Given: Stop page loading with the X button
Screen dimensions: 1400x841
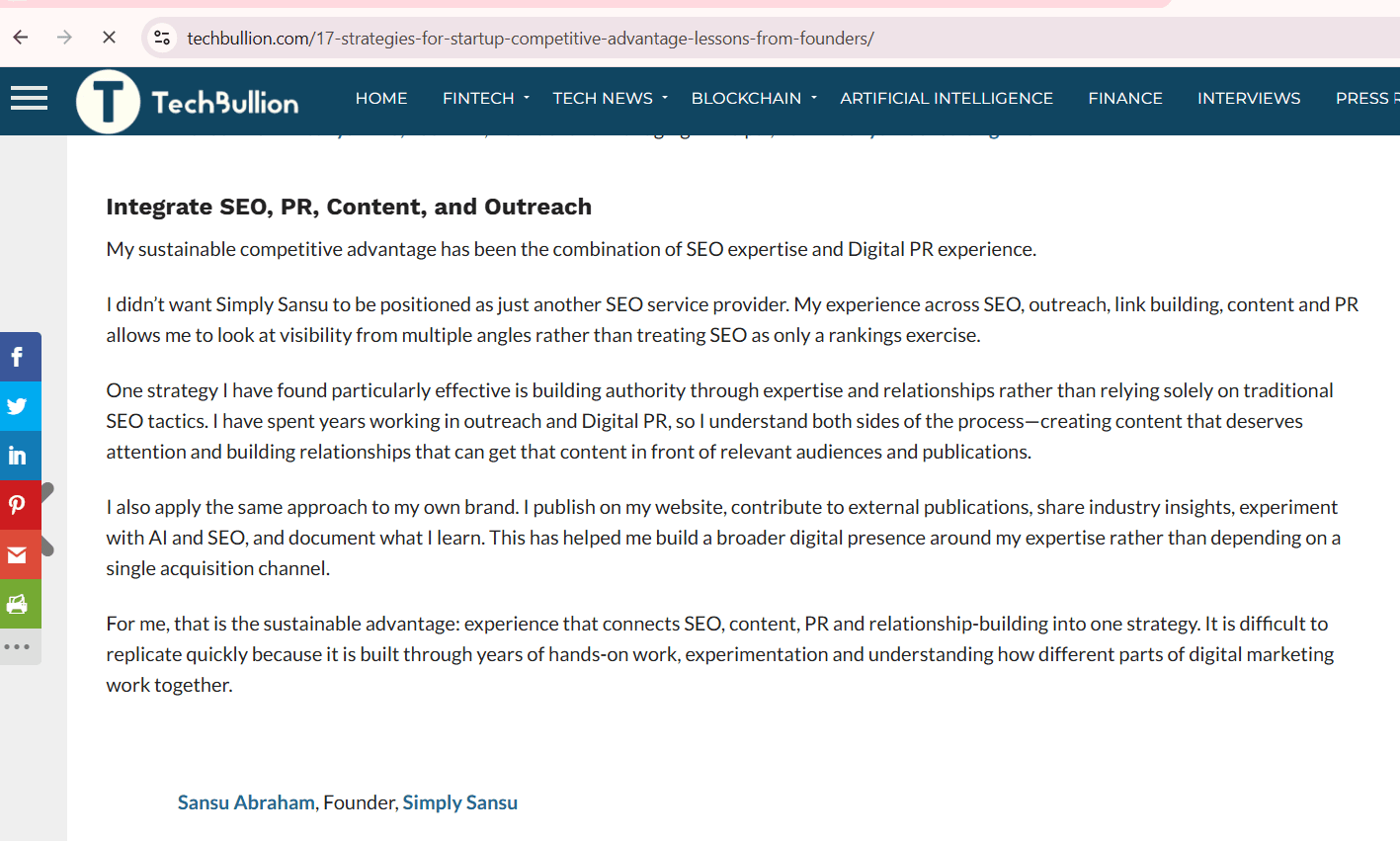Looking at the screenshot, I should click(x=109, y=38).
